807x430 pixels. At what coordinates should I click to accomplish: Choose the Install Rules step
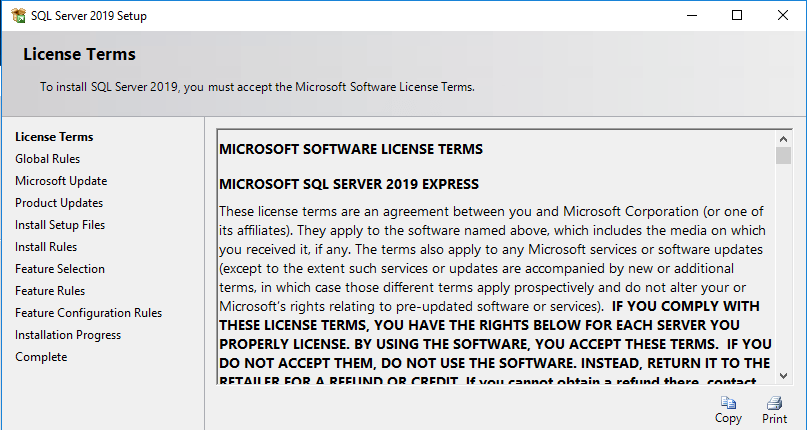[x=46, y=247]
